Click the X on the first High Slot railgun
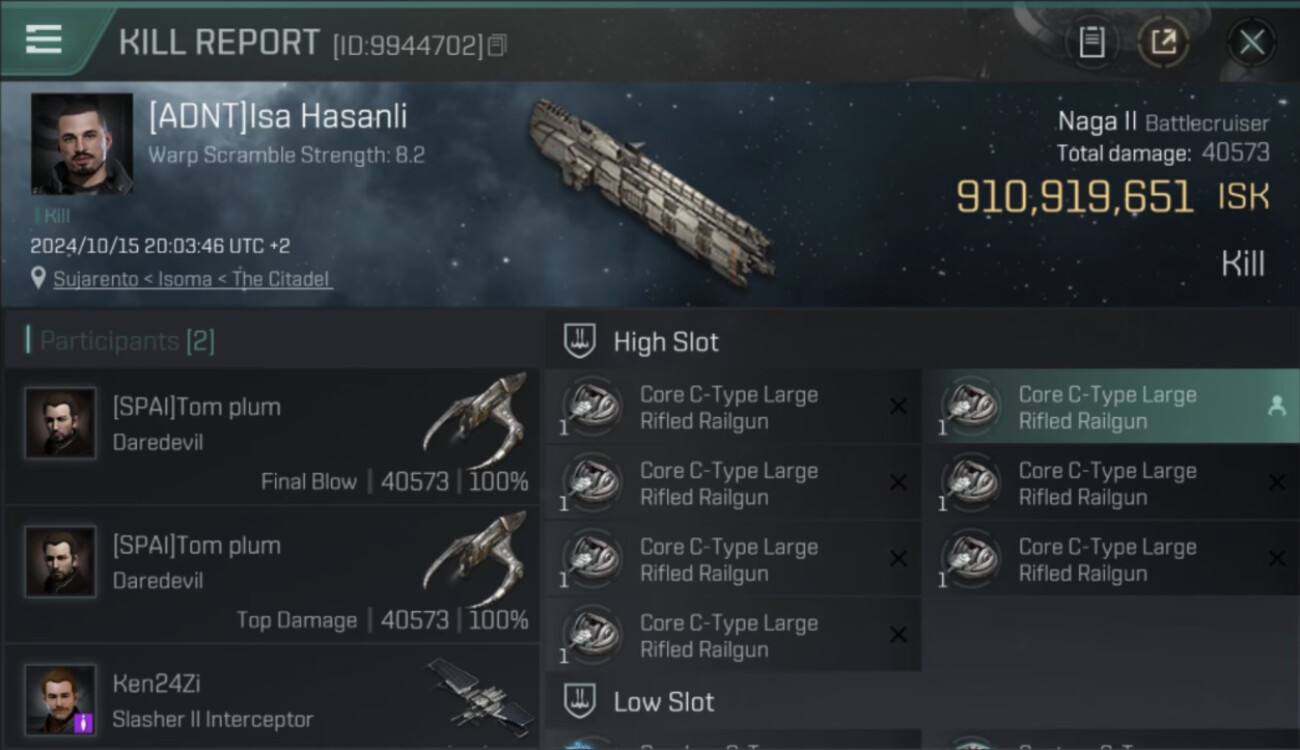1300x750 pixels. tap(898, 406)
